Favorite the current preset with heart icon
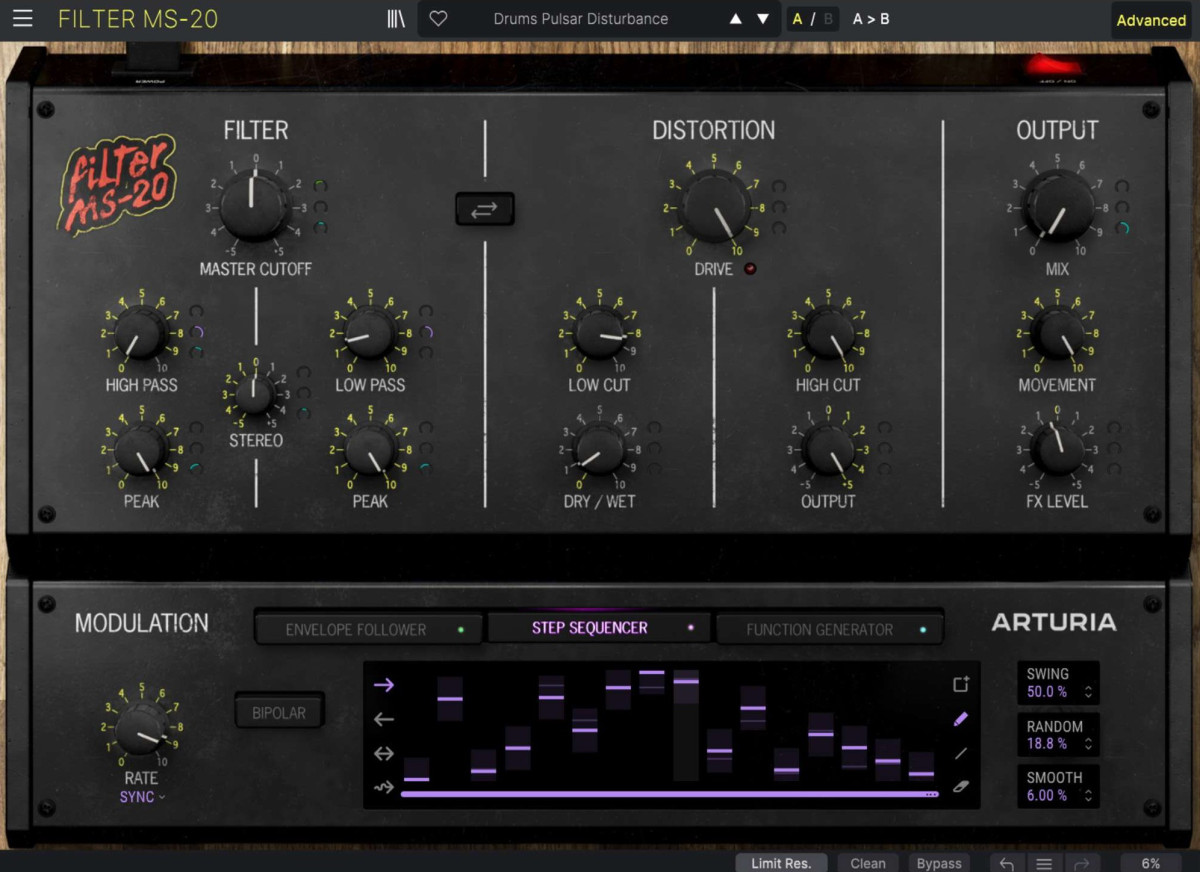The height and width of the screenshot is (872, 1200). pos(438,19)
